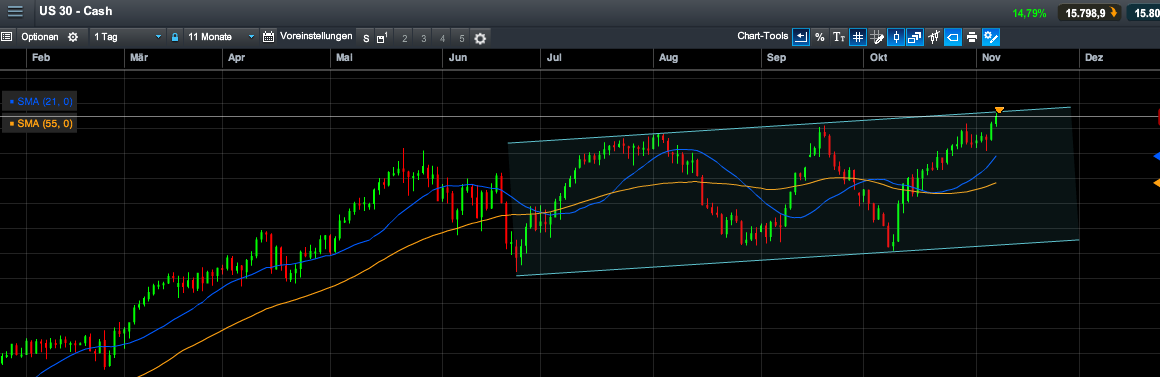Toggle the gear-and-pencil settings tool

[991, 37]
